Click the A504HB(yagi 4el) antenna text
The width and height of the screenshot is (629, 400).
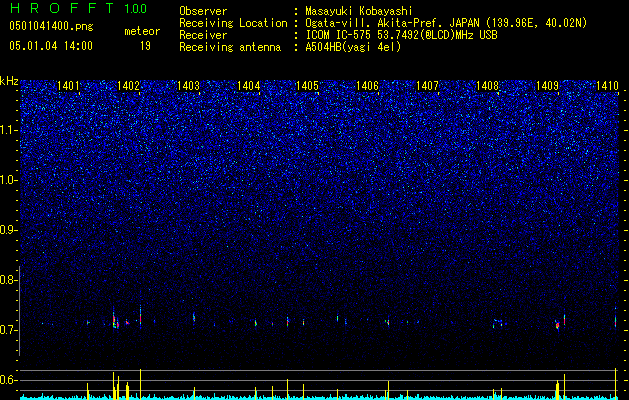click(x=353, y=47)
